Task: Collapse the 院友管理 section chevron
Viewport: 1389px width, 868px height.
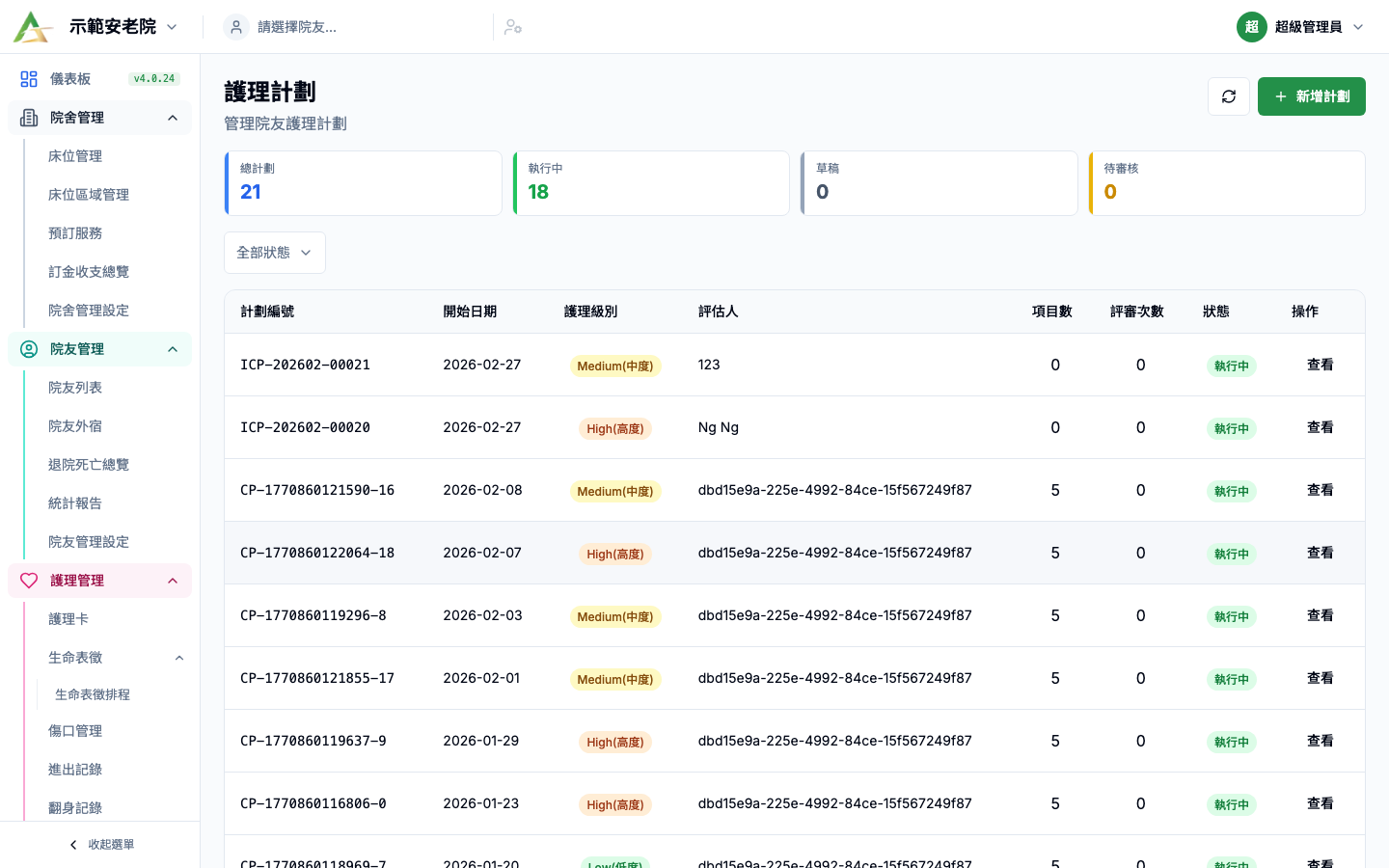Action: point(173,349)
